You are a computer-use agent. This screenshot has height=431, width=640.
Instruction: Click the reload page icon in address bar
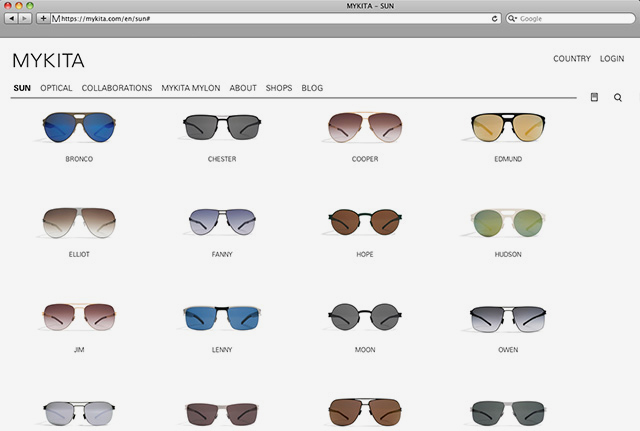click(494, 18)
